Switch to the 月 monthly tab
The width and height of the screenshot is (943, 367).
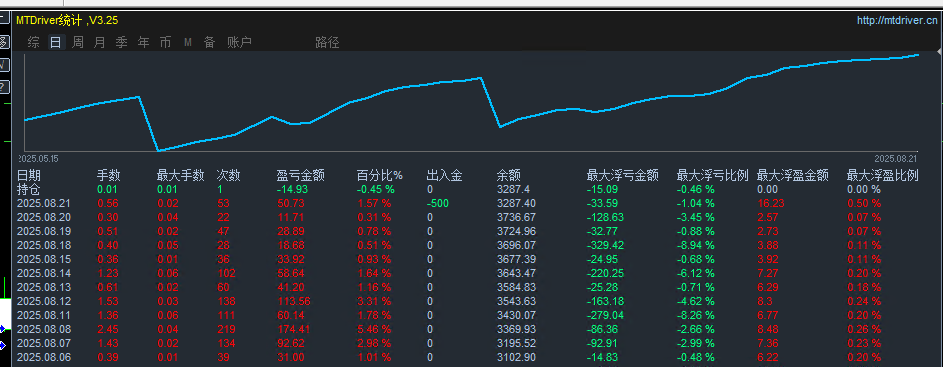pos(100,43)
